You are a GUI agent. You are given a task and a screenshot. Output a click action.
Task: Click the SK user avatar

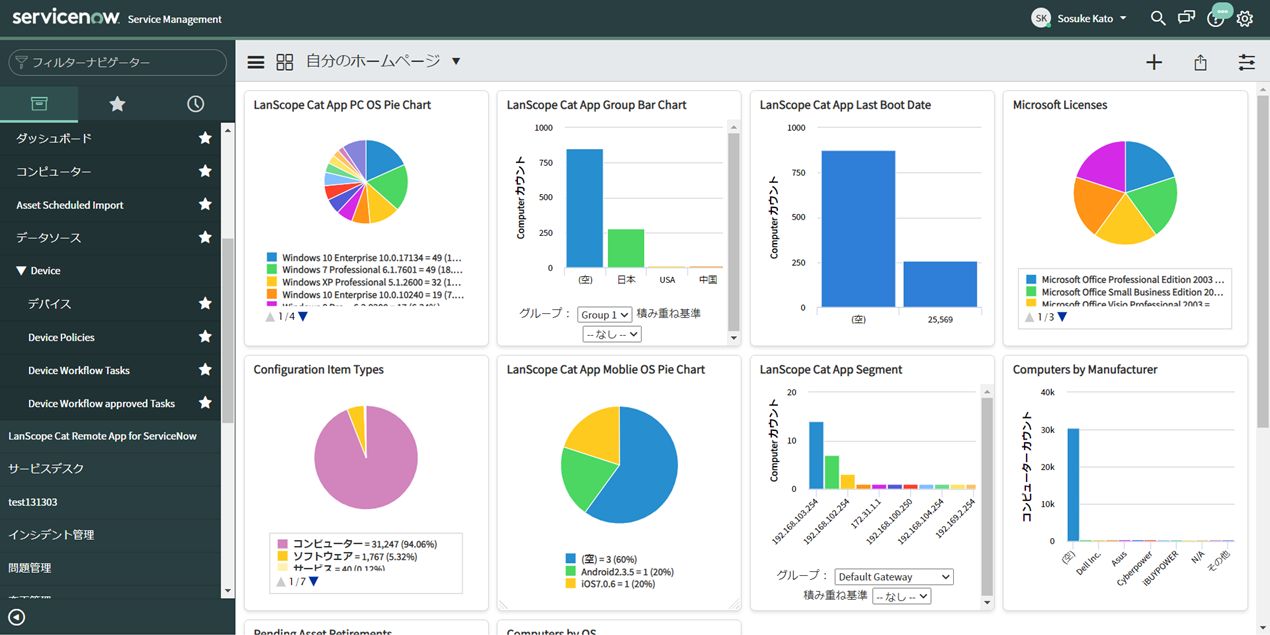click(x=1041, y=18)
